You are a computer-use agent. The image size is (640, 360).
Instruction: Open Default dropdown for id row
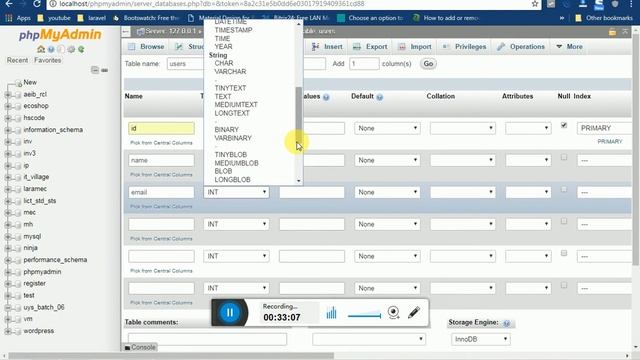387,128
